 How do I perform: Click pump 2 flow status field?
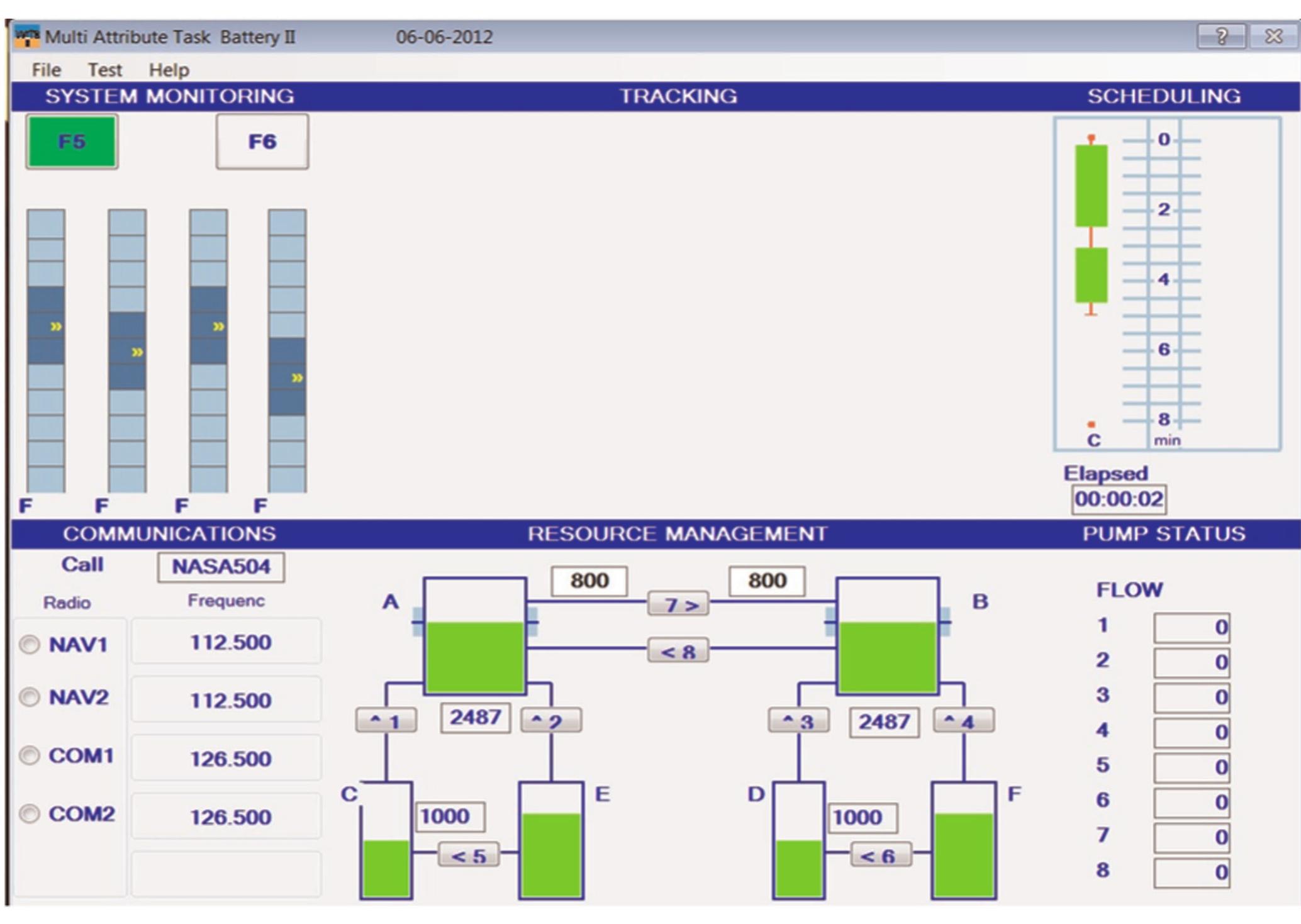coord(1192,662)
